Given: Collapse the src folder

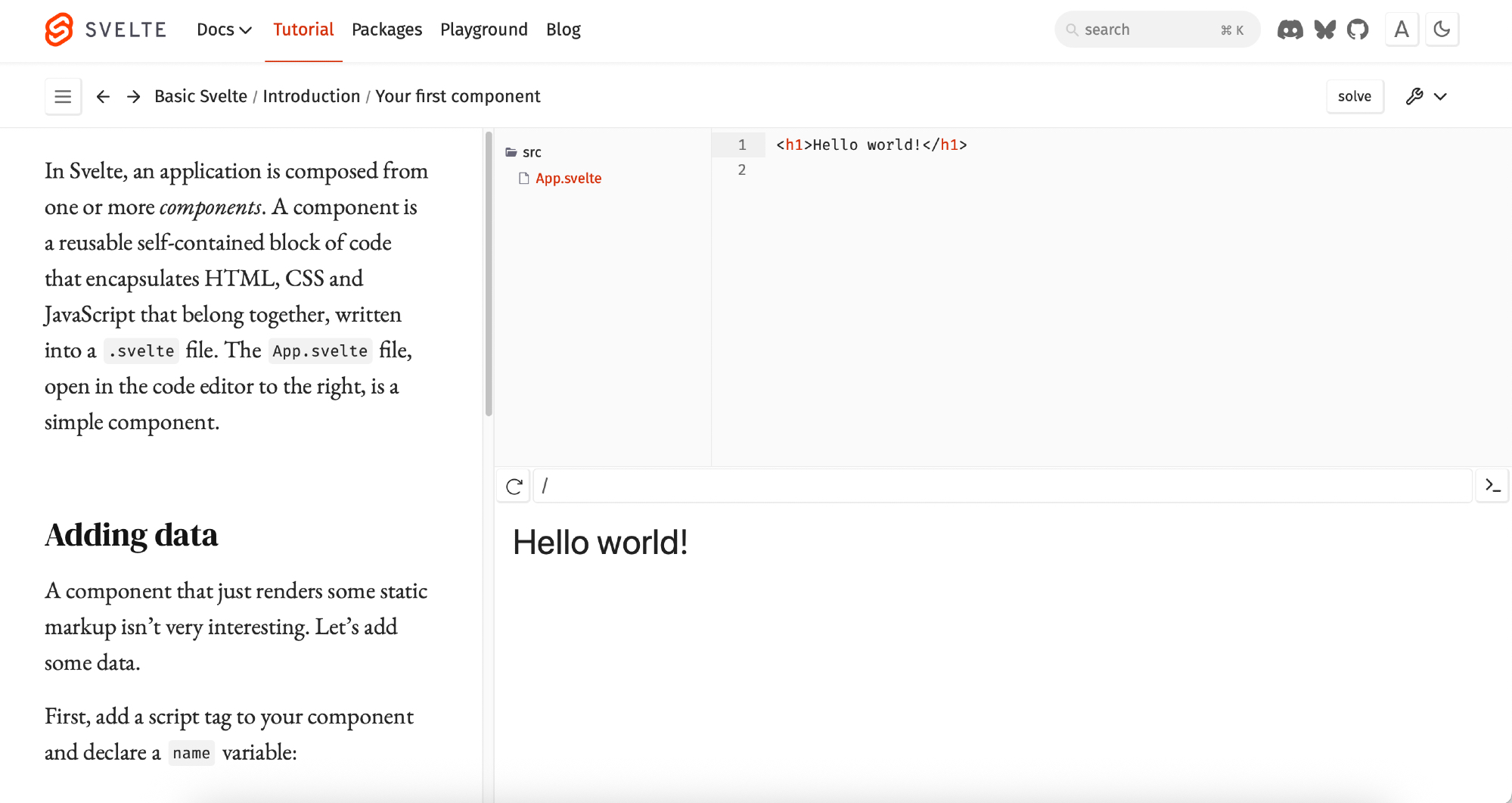Looking at the screenshot, I should [523, 152].
